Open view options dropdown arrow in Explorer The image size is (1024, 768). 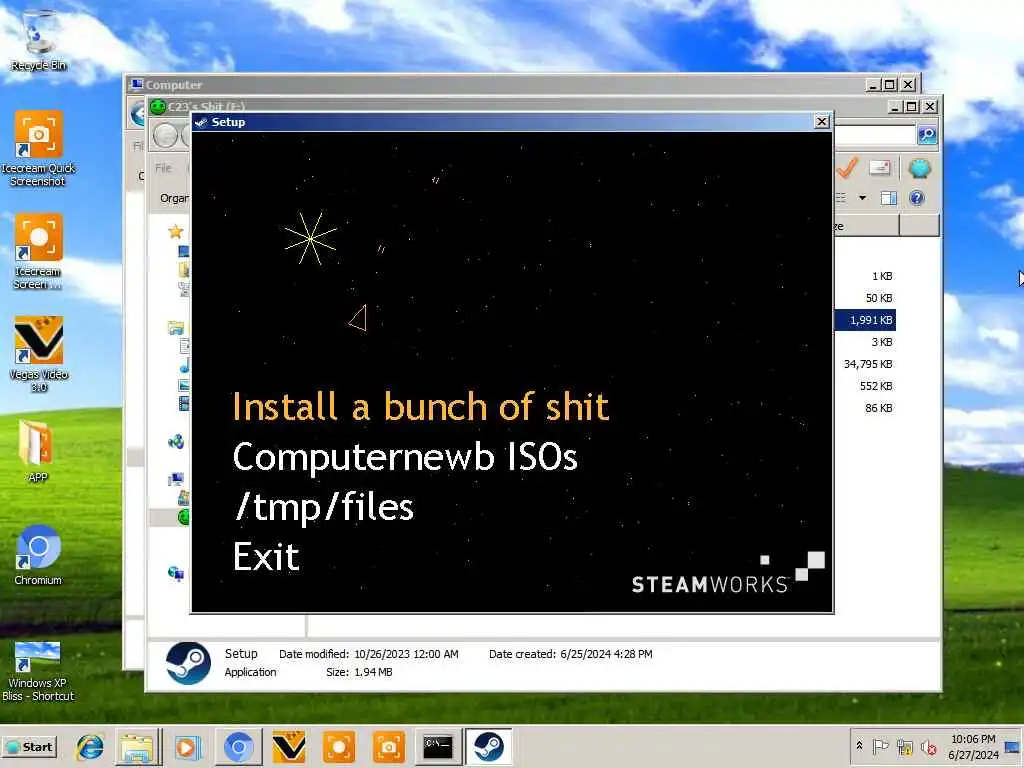863,198
